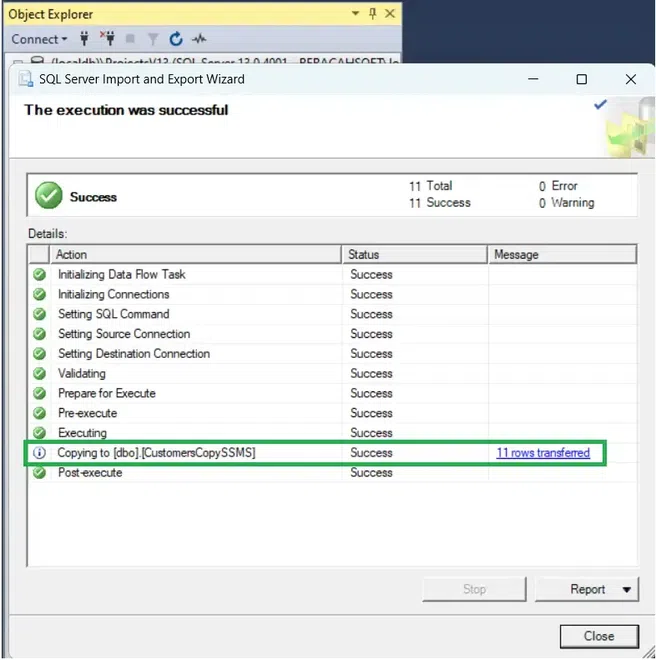
Task: Click the Success status of Post-execute row
Action: [x=371, y=472]
